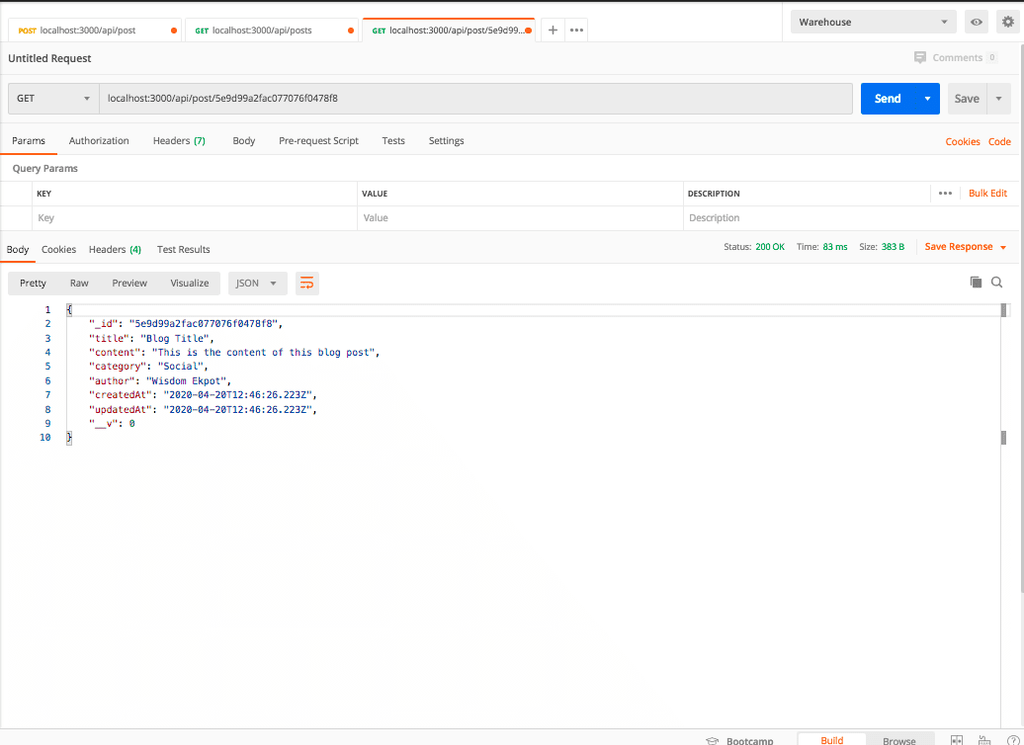Click the Bulk Edit link

pyautogui.click(x=987, y=193)
